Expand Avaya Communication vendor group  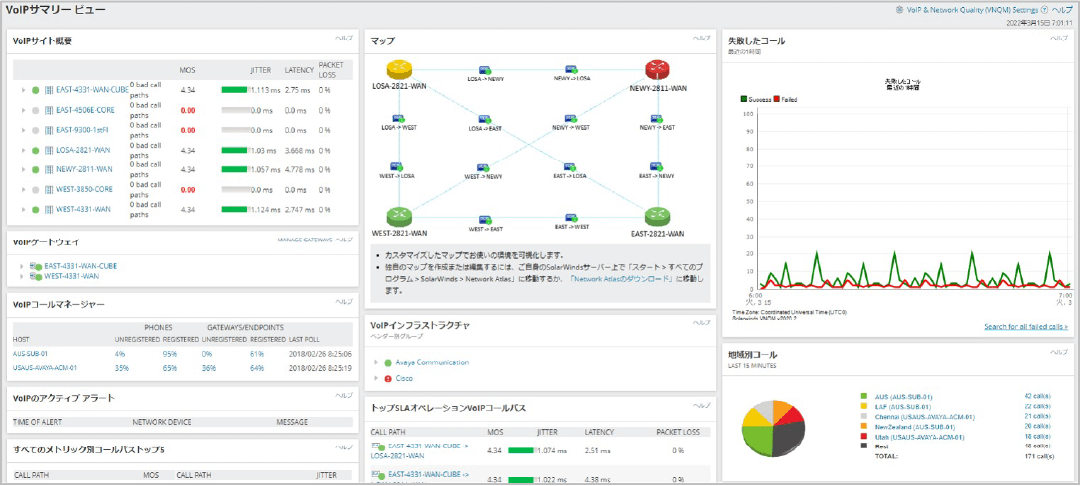376,363
